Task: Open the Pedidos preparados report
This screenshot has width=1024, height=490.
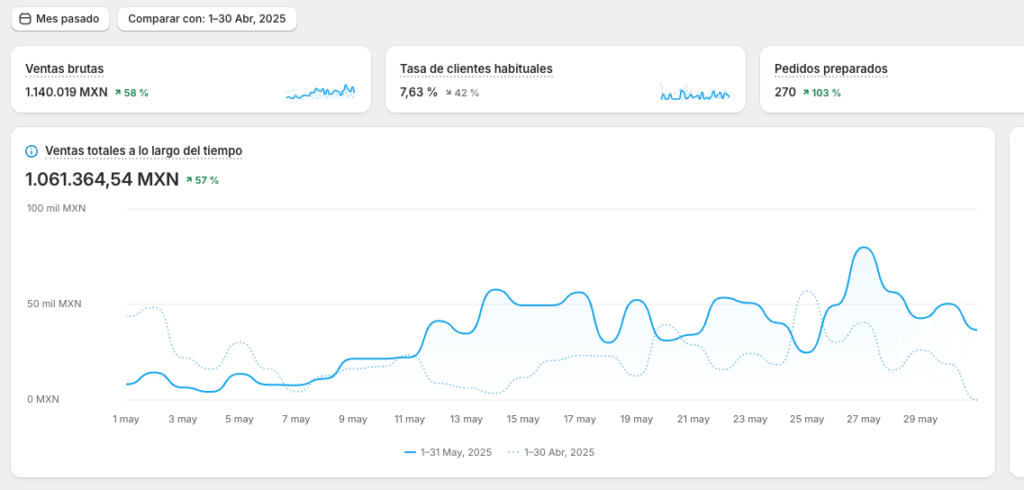Action: click(x=830, y=69)
